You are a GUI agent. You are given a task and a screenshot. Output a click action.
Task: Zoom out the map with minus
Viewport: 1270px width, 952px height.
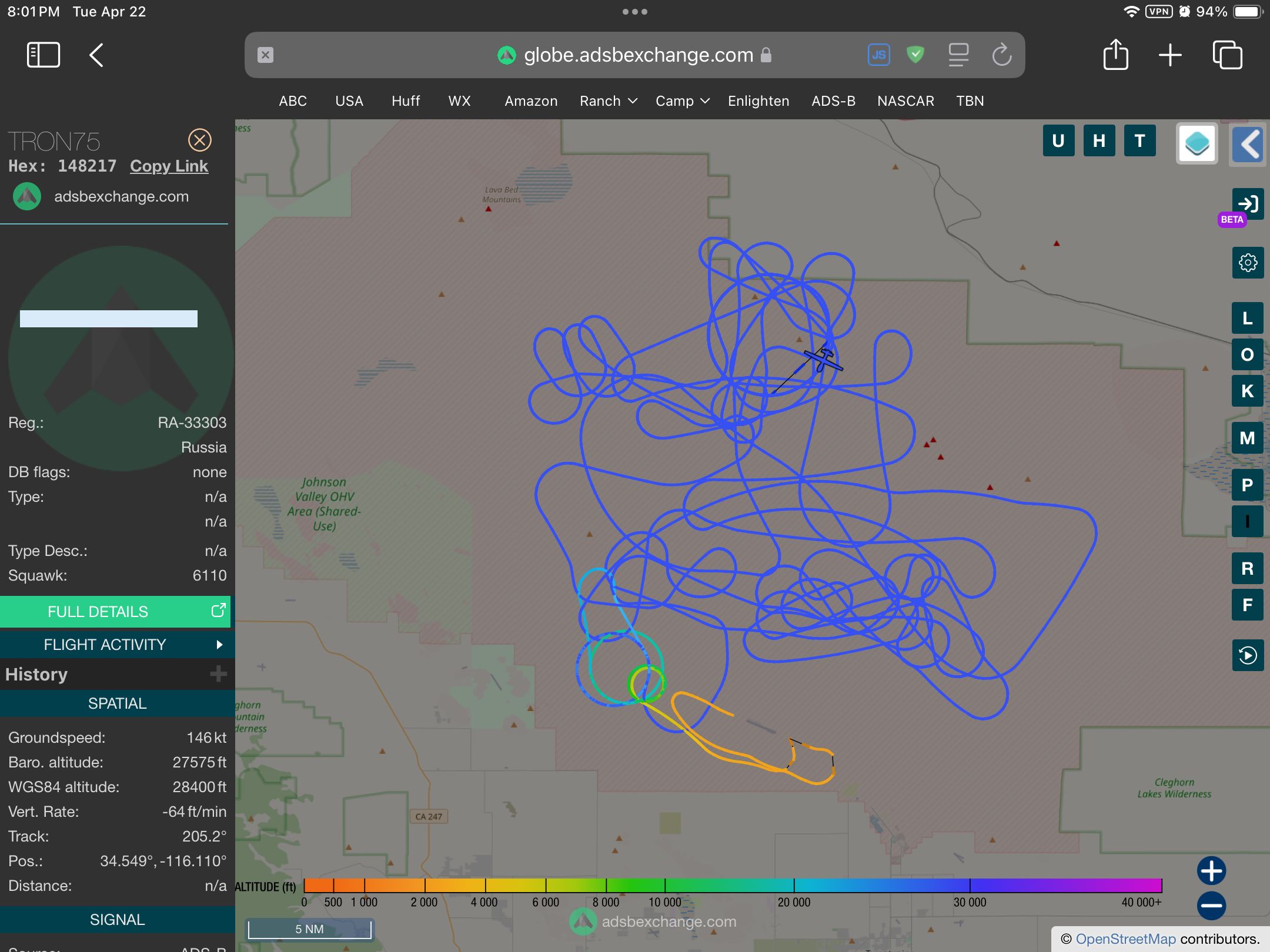[1211, 906]
